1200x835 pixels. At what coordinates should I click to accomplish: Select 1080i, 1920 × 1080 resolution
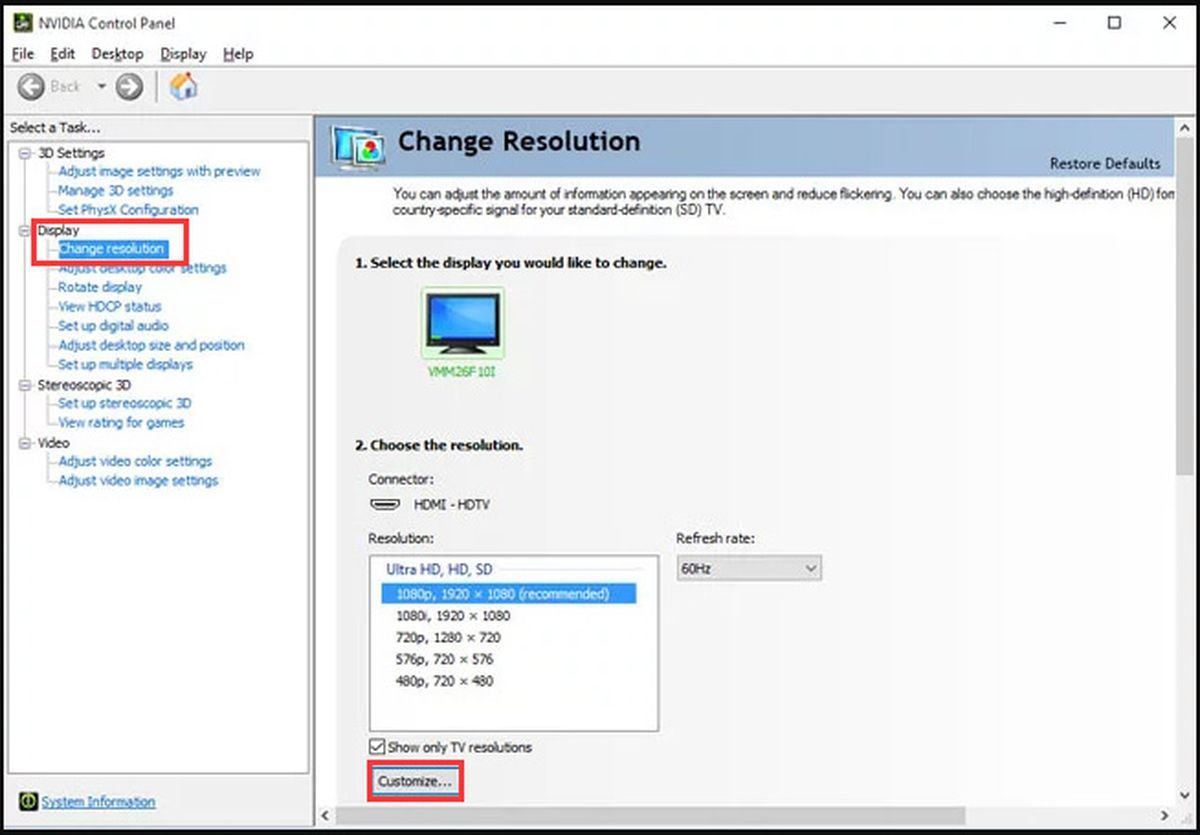point(453,616)
